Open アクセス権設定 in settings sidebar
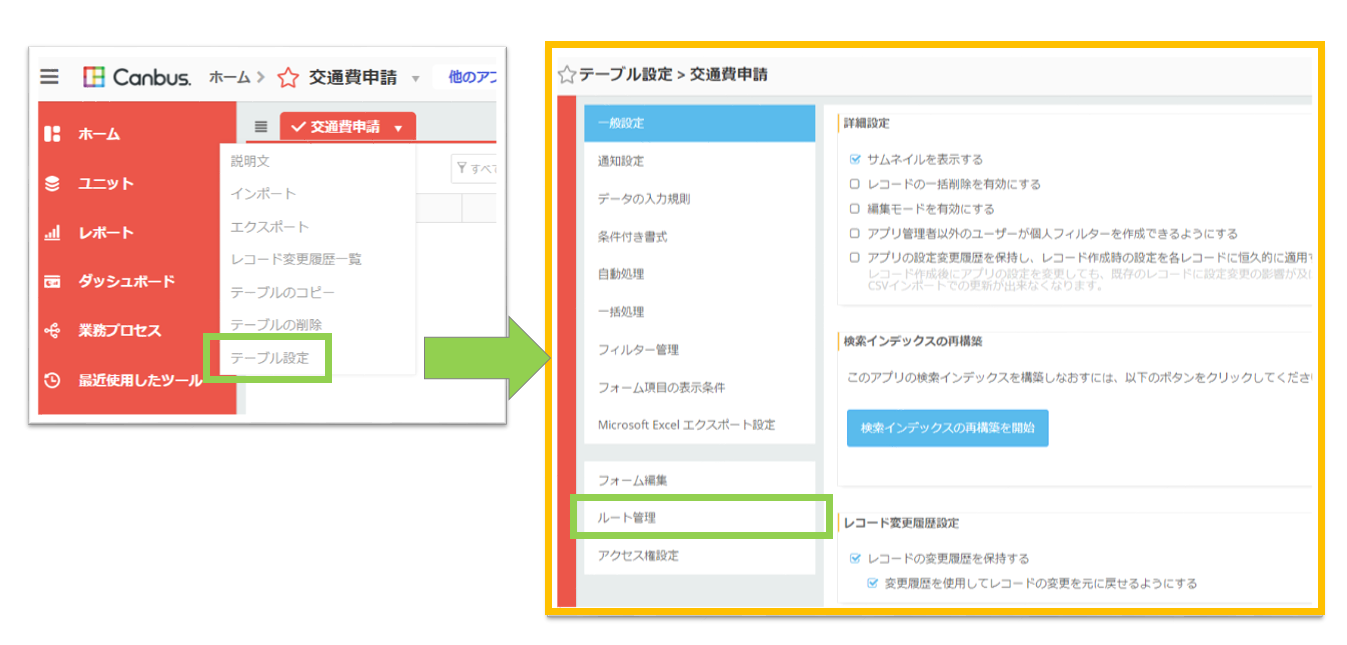The width and height of the screenshot is (1347, 645). coord(700,555)
